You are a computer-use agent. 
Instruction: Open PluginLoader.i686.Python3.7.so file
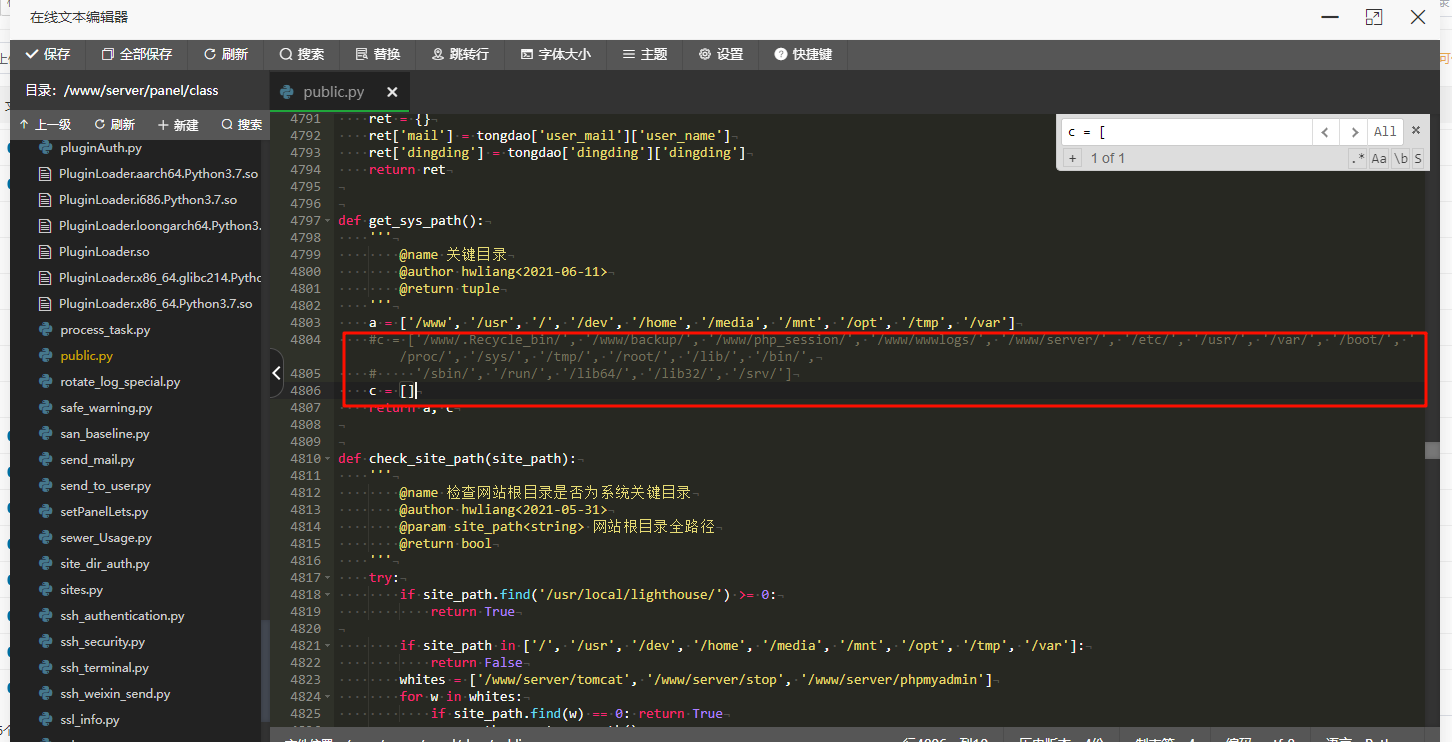click(148, 200)
